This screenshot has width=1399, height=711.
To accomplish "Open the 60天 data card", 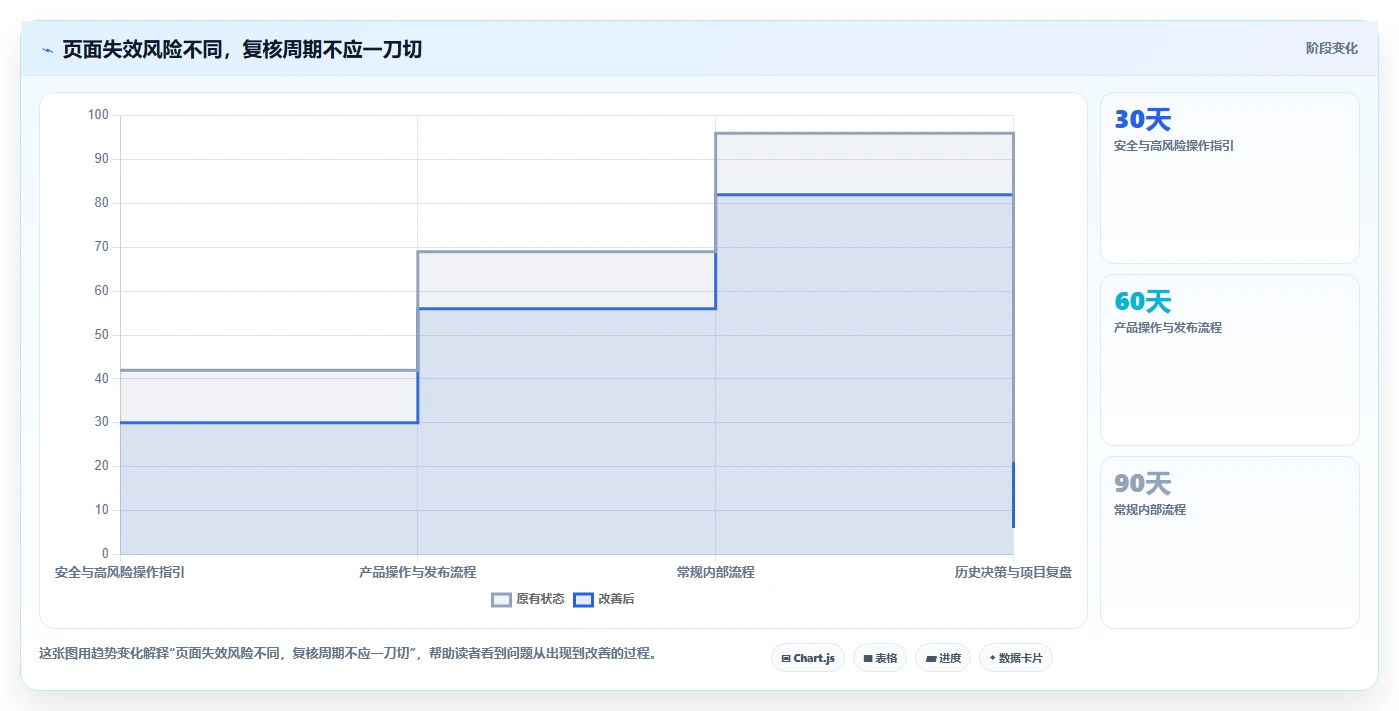I will click(x=1230, y=360).
